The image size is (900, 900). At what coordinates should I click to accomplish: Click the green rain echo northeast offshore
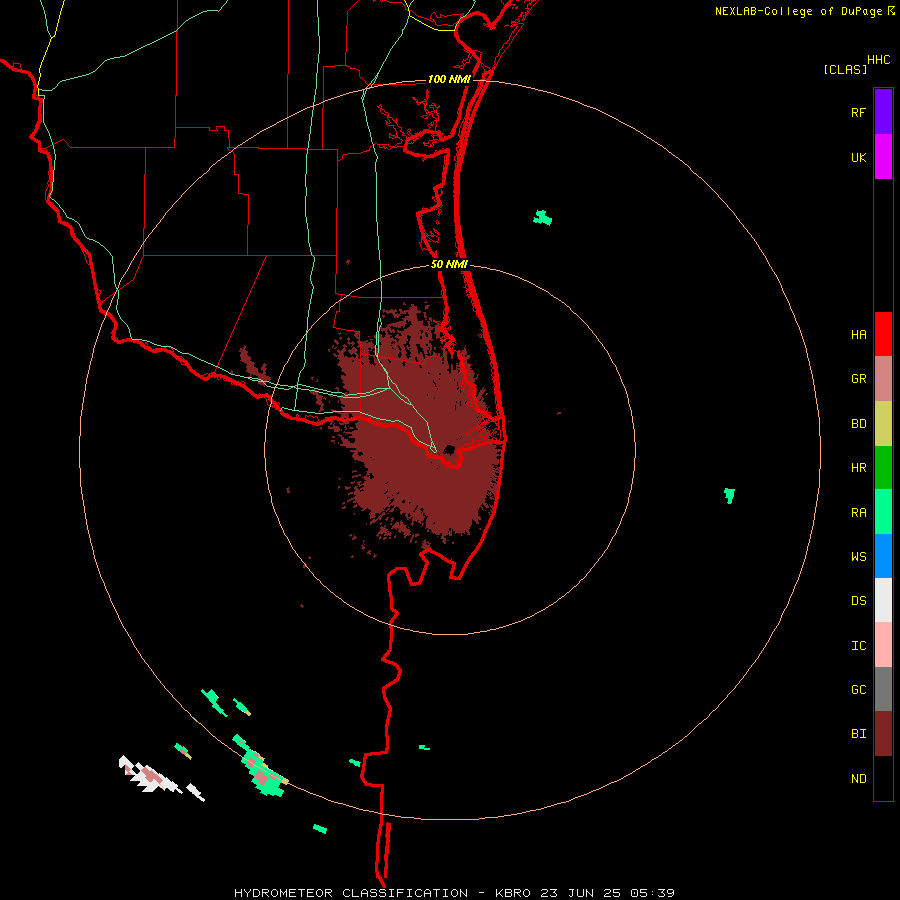pyautogui.click(x=542, y=218)
